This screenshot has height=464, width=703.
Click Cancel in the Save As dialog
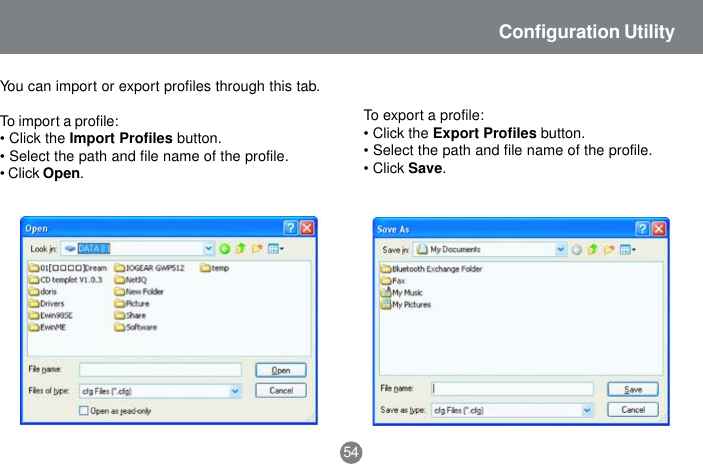point(633,410)
